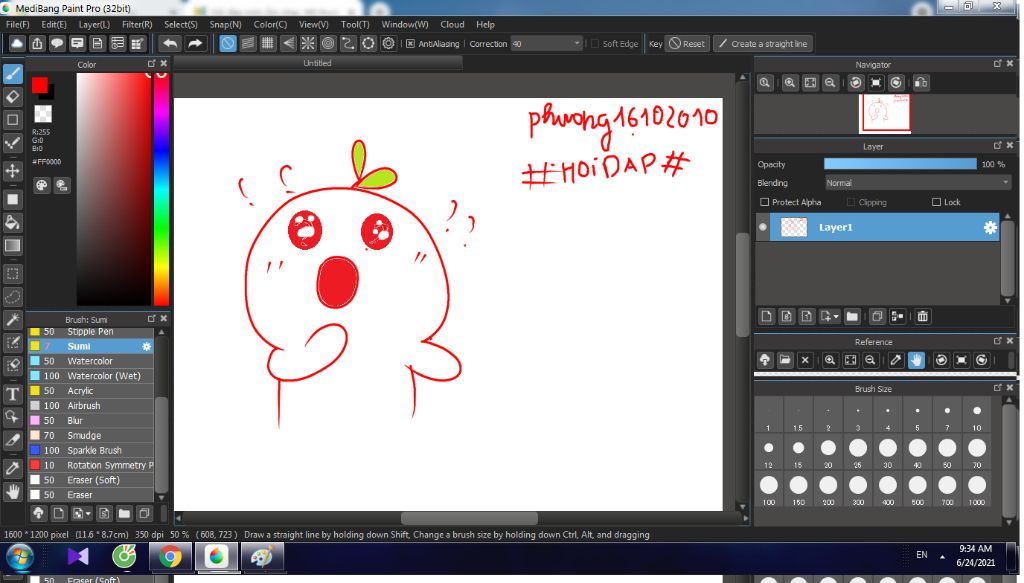The height and width of the screenshot is (583, 1024).
Task: Create a new layer folder
Action: coord(852,317)
